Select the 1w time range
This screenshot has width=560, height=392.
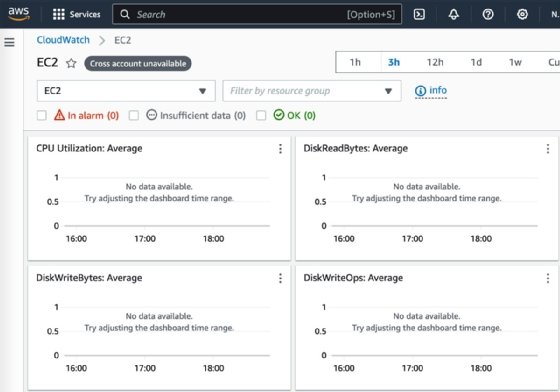[515, 62]
